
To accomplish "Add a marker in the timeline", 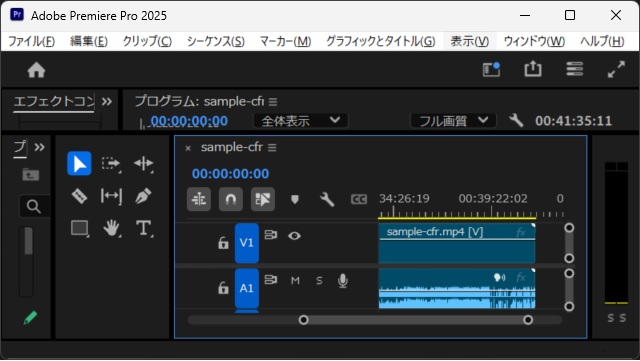I will [x=295, y=199].
